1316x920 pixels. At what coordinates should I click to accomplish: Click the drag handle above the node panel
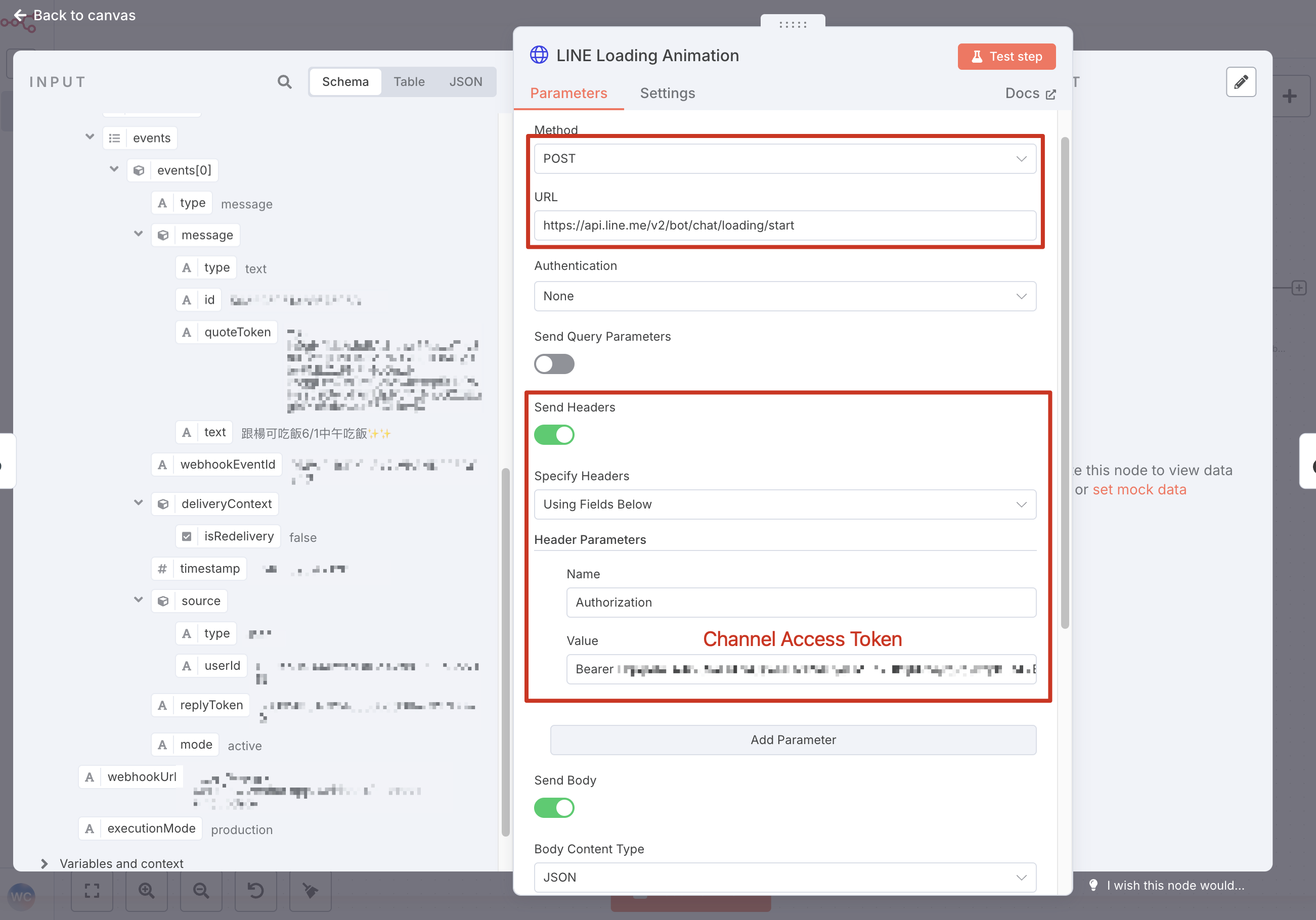[793, 24]
